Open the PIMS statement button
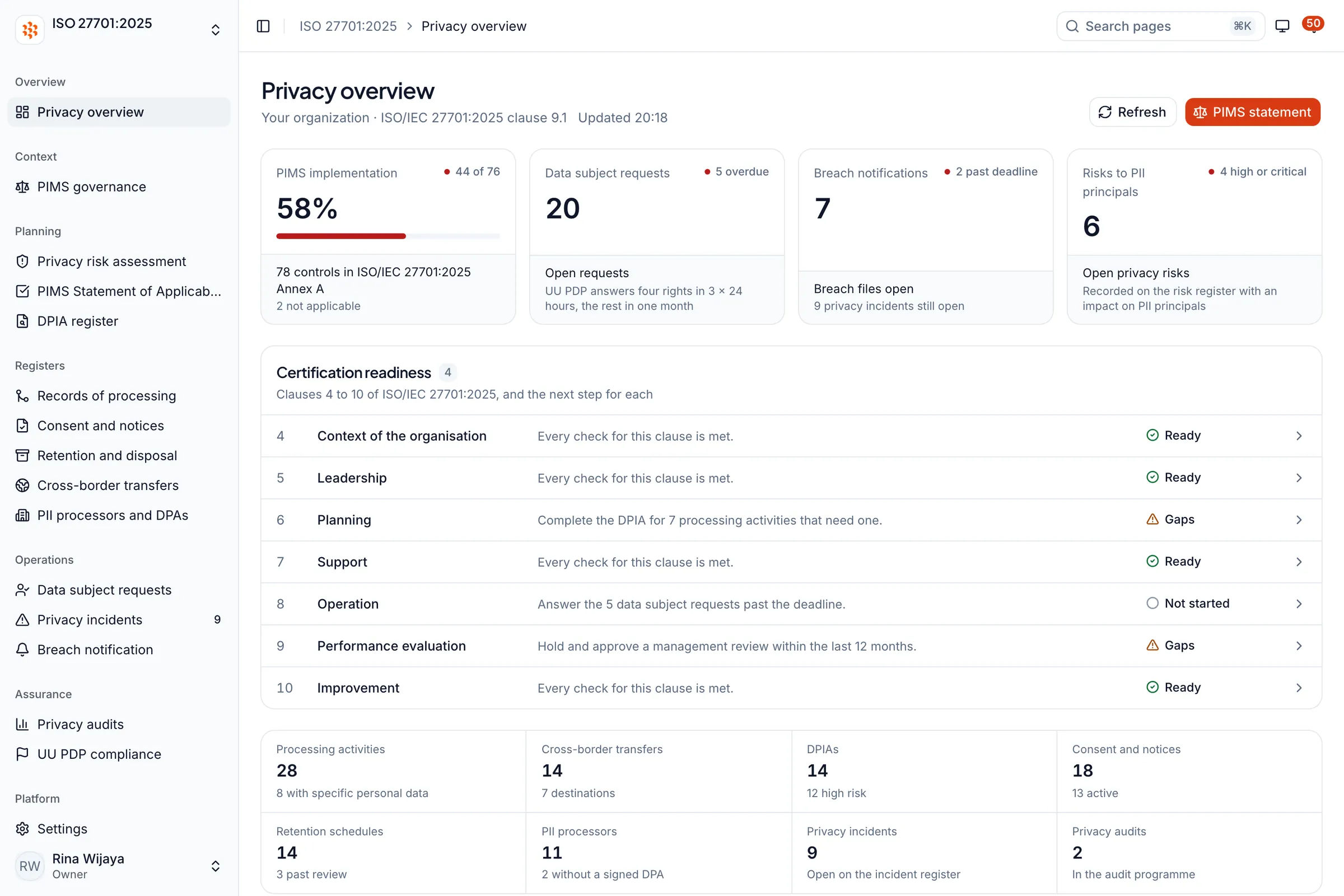 coord(1253,112)
